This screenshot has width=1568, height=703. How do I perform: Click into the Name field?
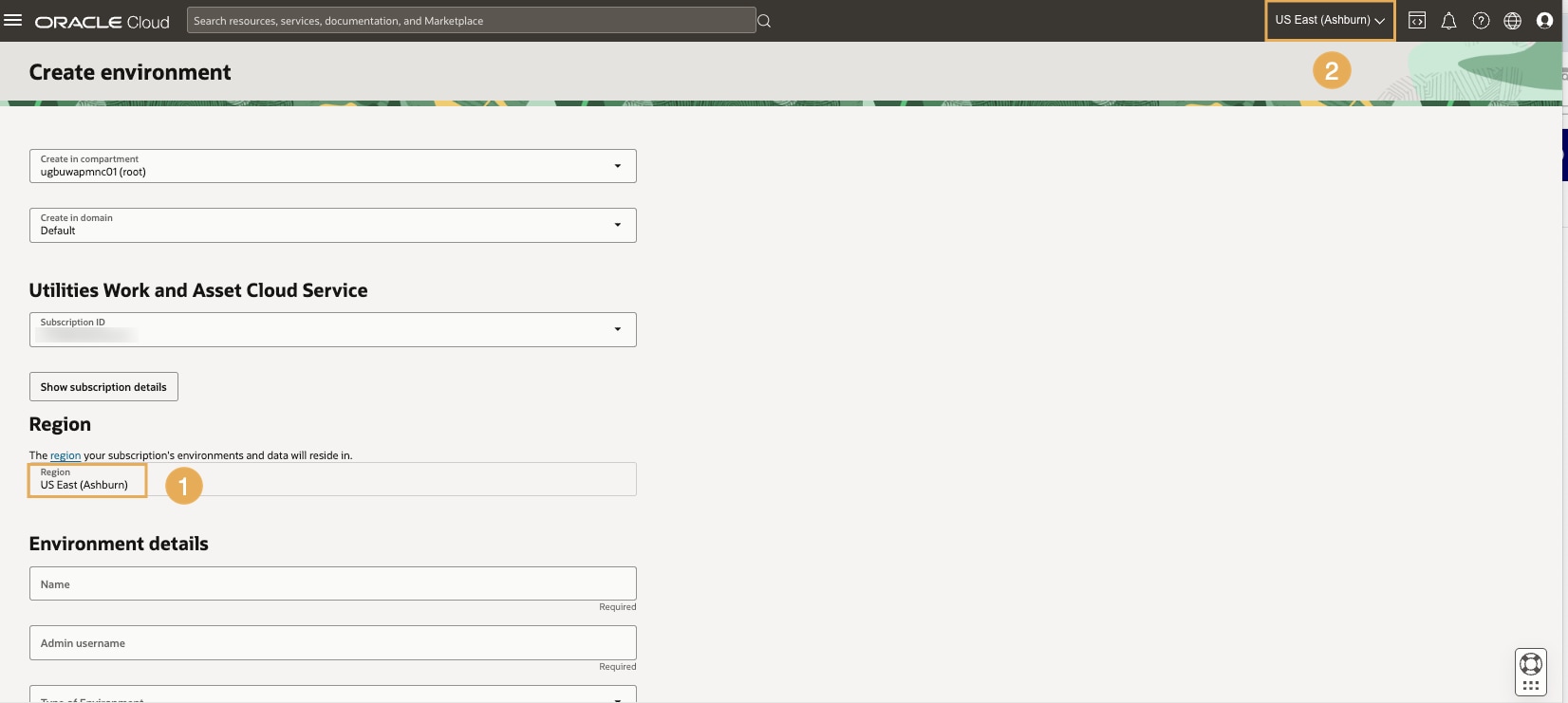point(333,583)
